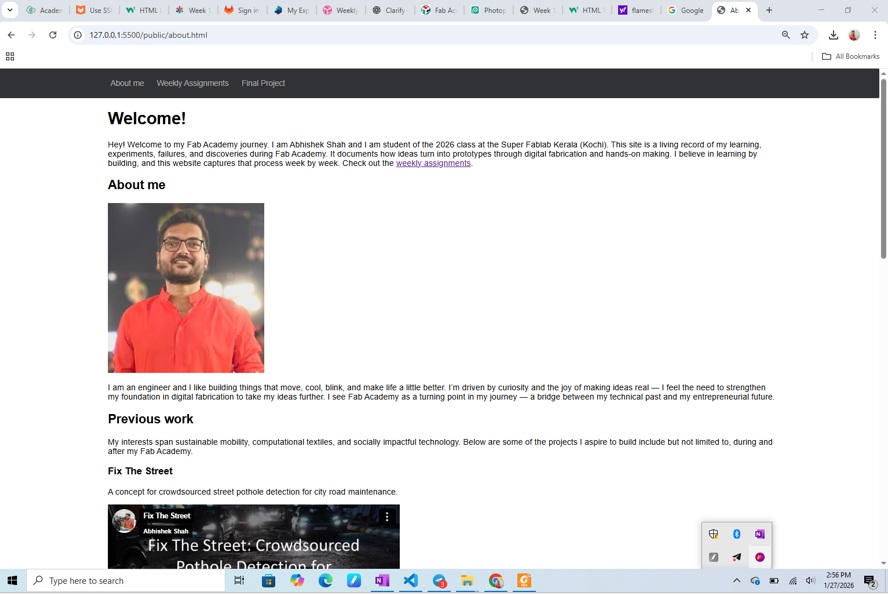Viewport: 888px width, 594px height.
Task: Click the scrollbar down arrow
Action: 883,563
